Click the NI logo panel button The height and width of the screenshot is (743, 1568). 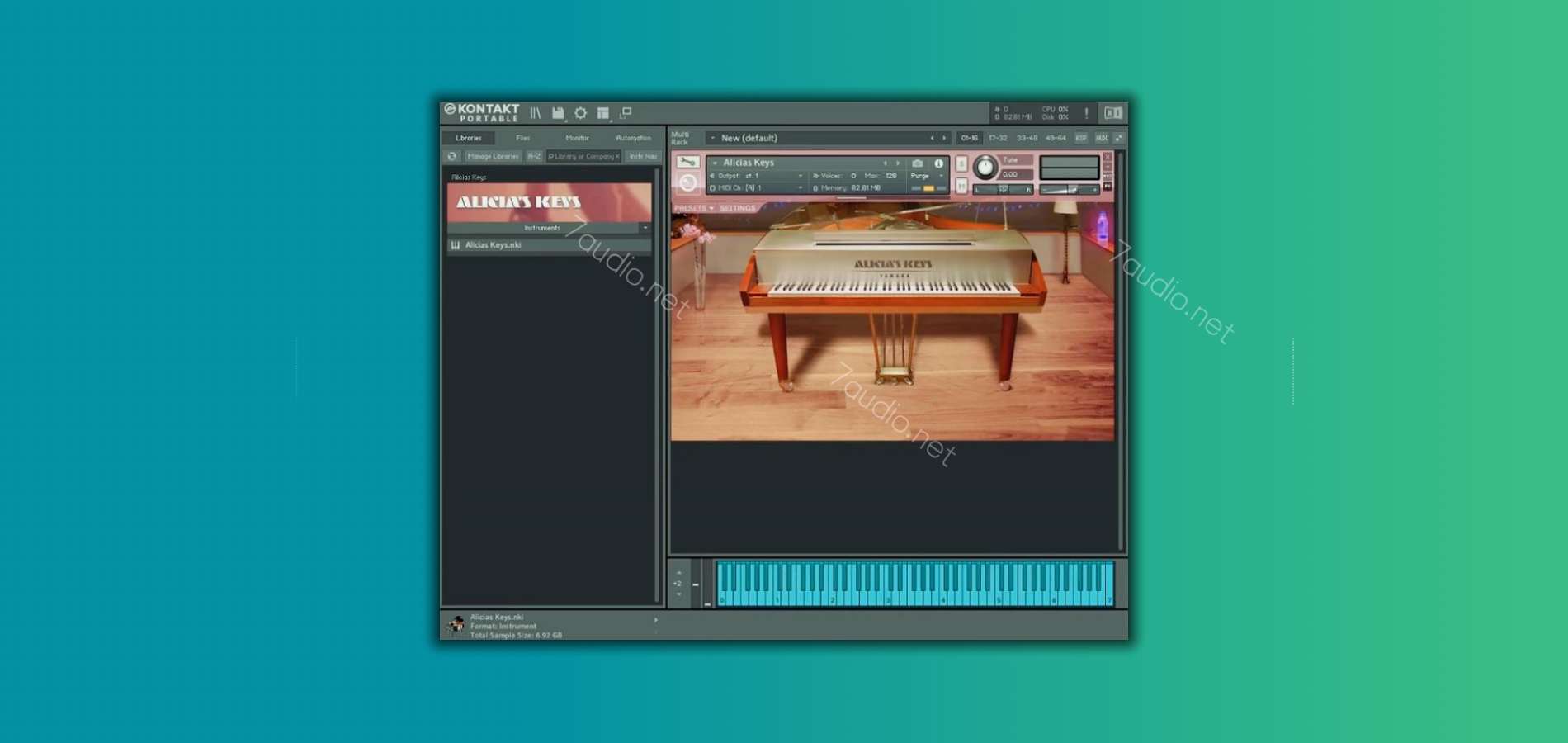pyautogui.click(x=1113, y=113)
